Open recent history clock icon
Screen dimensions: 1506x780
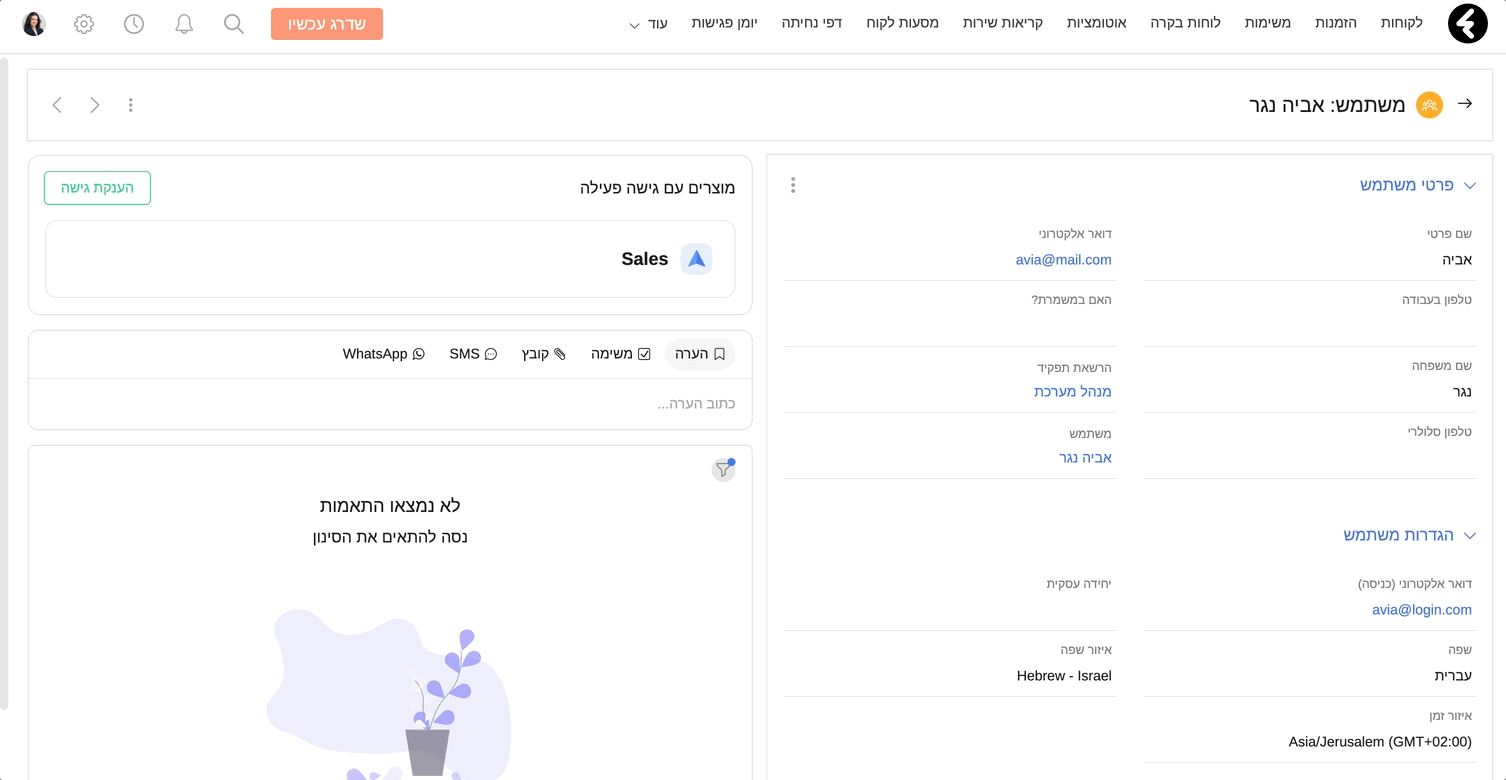tap(134, 24)
